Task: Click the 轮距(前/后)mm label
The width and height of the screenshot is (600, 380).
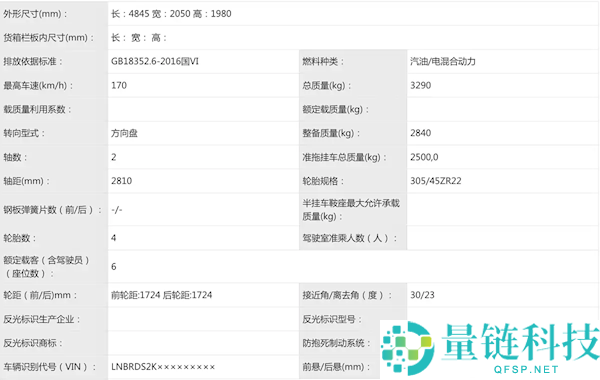Action: (40, 295)
